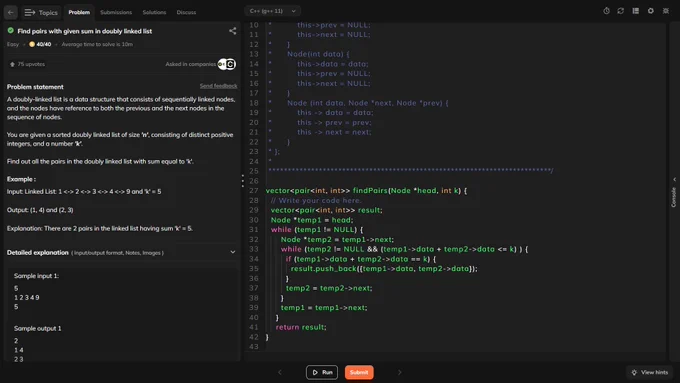Screen dimensions: 680x383
Task: Open the C++ (g++ 11) language dropdown
Action: click(x=272, y=11)
